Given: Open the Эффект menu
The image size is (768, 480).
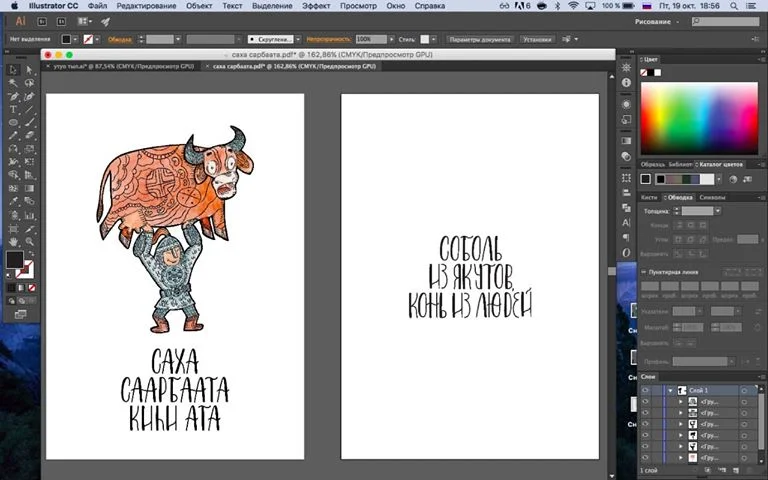Looking at the screenshot, I should [316, 6].
